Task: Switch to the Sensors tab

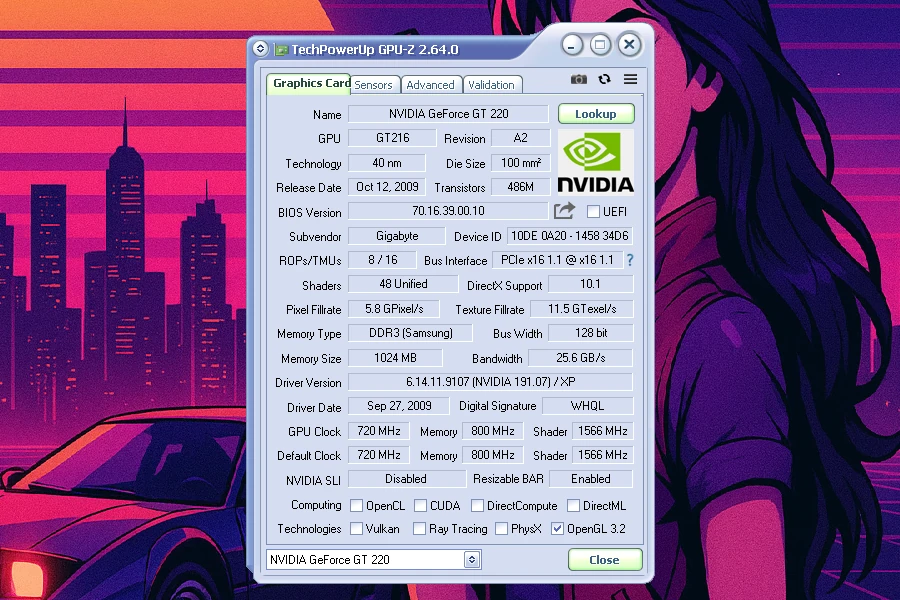Action: click(374, 85)
